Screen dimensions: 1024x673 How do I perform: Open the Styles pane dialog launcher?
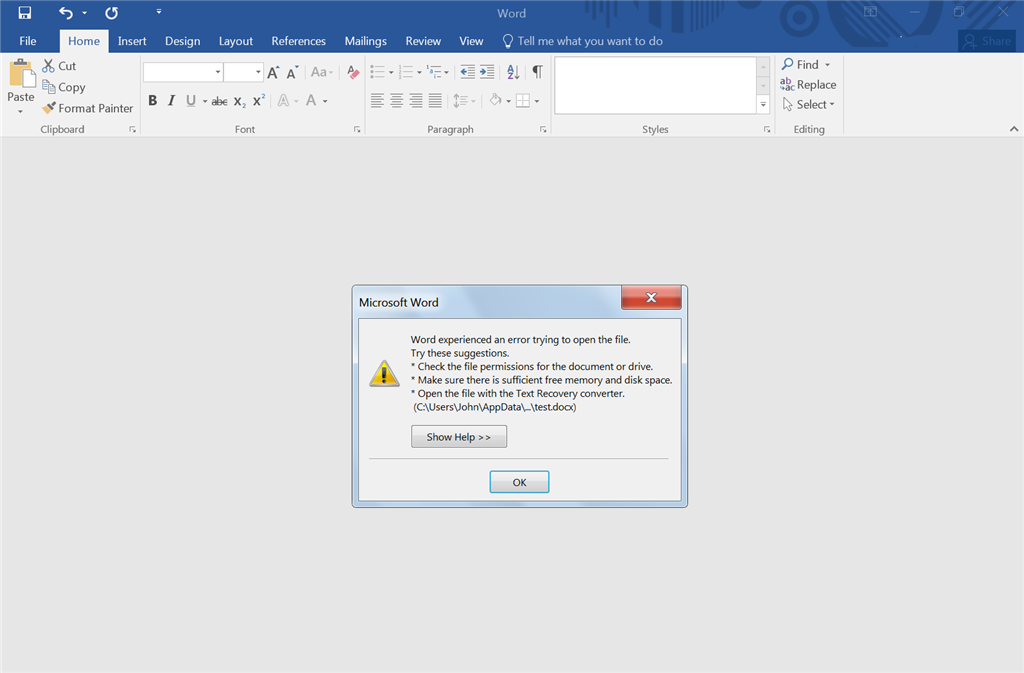point(767,129)
